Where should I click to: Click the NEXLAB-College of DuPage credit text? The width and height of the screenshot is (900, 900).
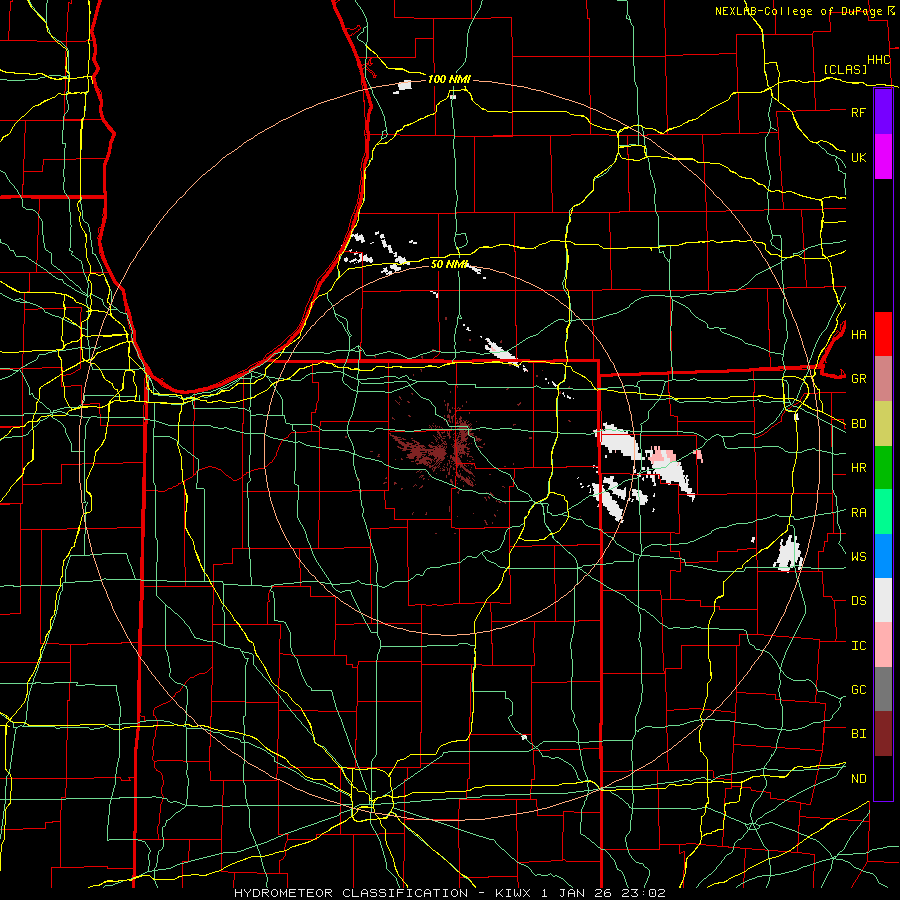[x=800, y=11]
